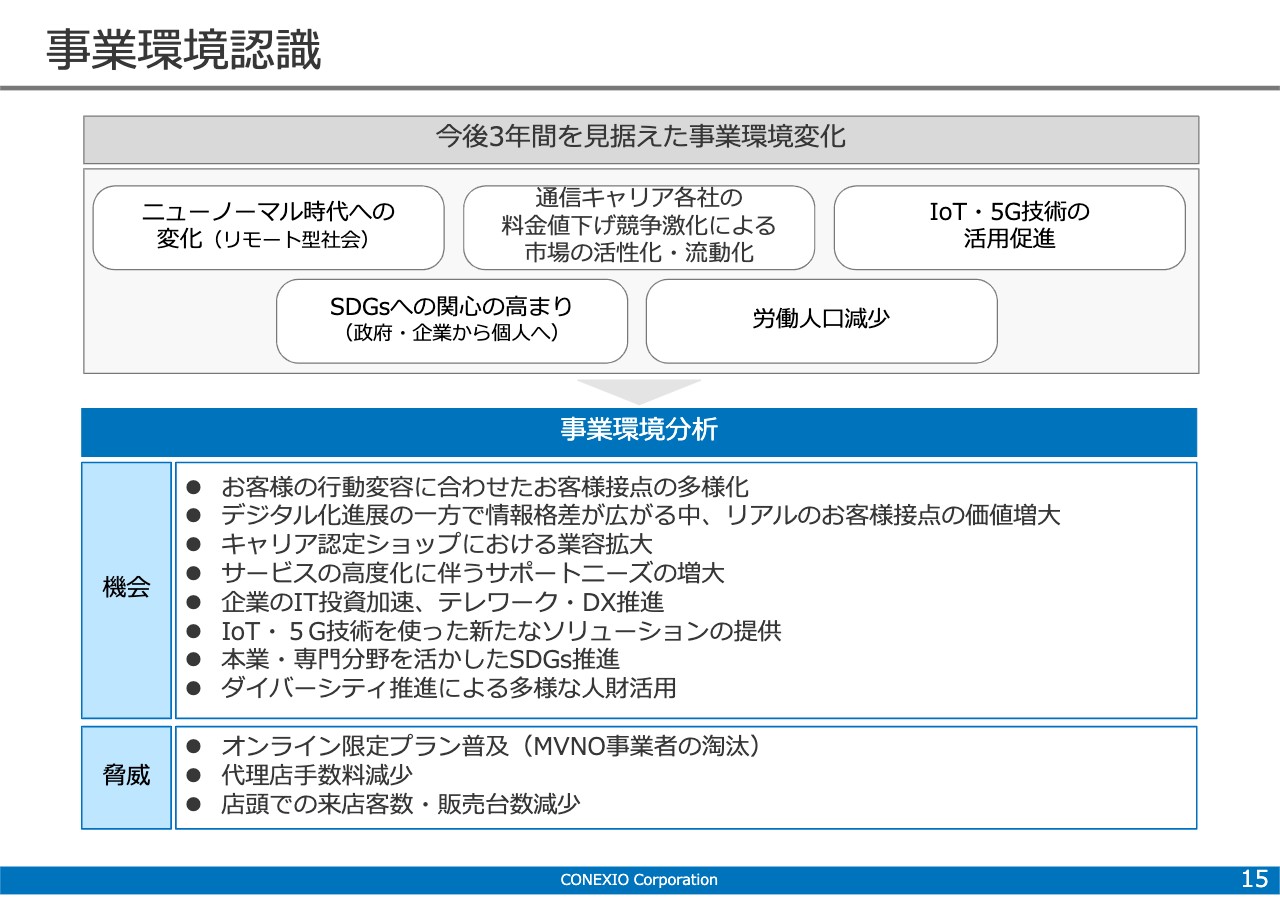
Task: Click the IoT・5G技術の活用促進 box
Action: 1009,227
